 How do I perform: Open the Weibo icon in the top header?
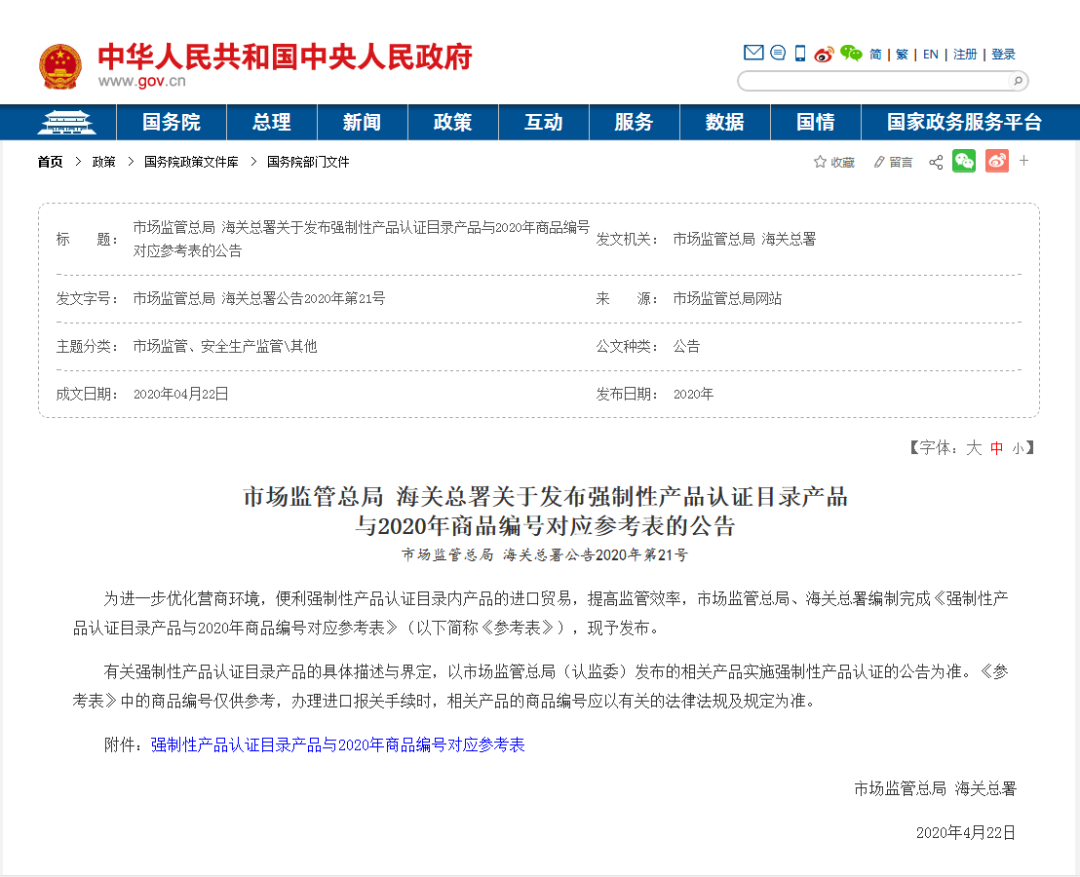tap(825, 54)
